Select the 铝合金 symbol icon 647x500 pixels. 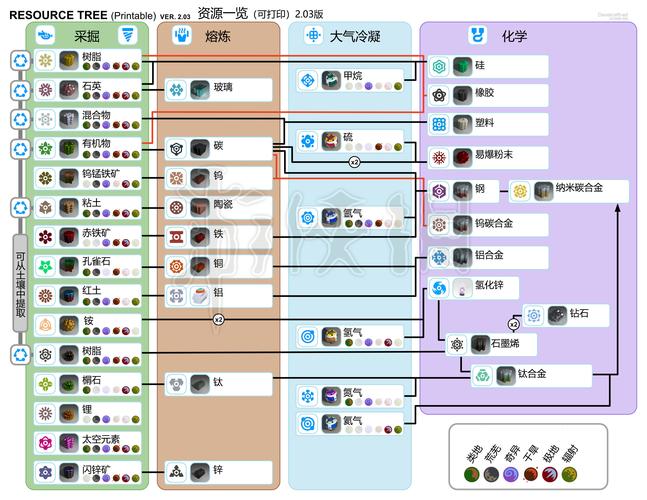(x=439, y=257)
